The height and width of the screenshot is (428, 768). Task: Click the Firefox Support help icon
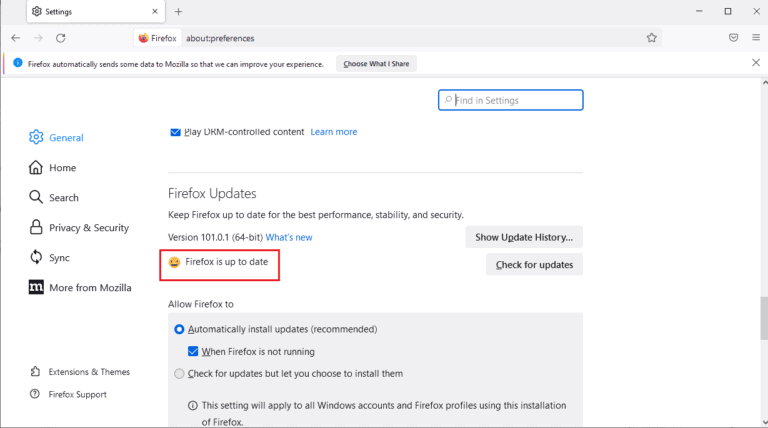[x=36, y=394]
